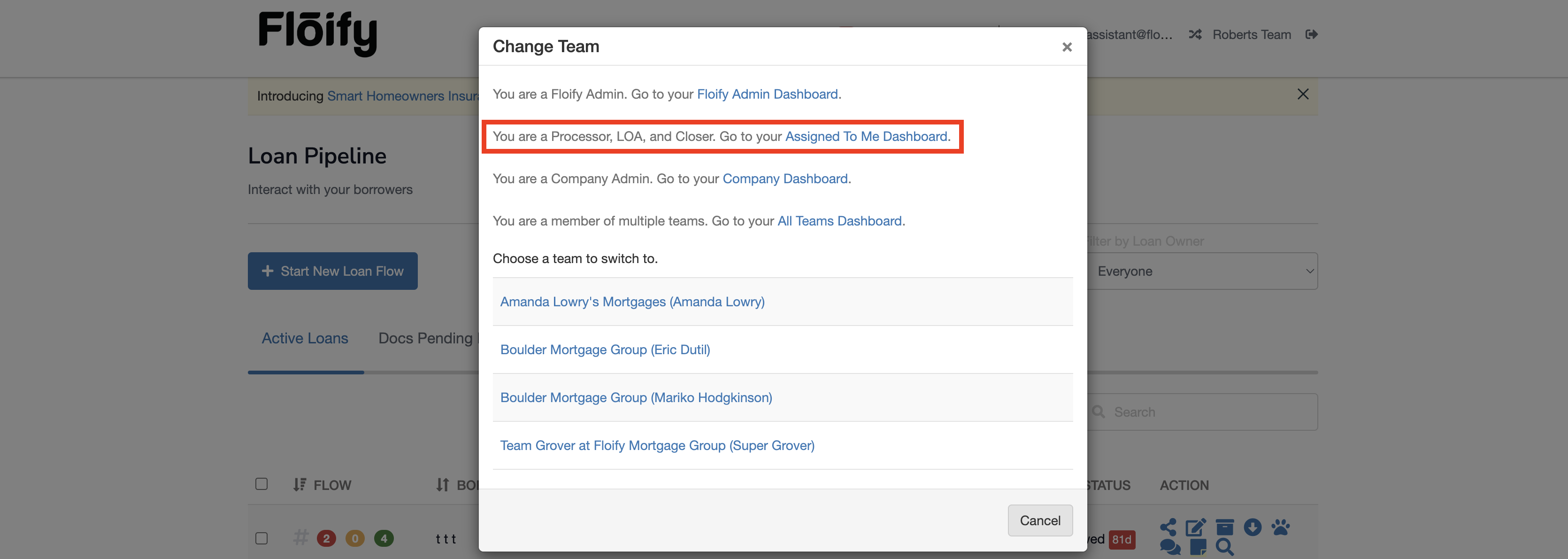The height and width of the screenshot is (559, 1568).
Task: Click the share icon in Action column
Action: tap(1168, 527)
